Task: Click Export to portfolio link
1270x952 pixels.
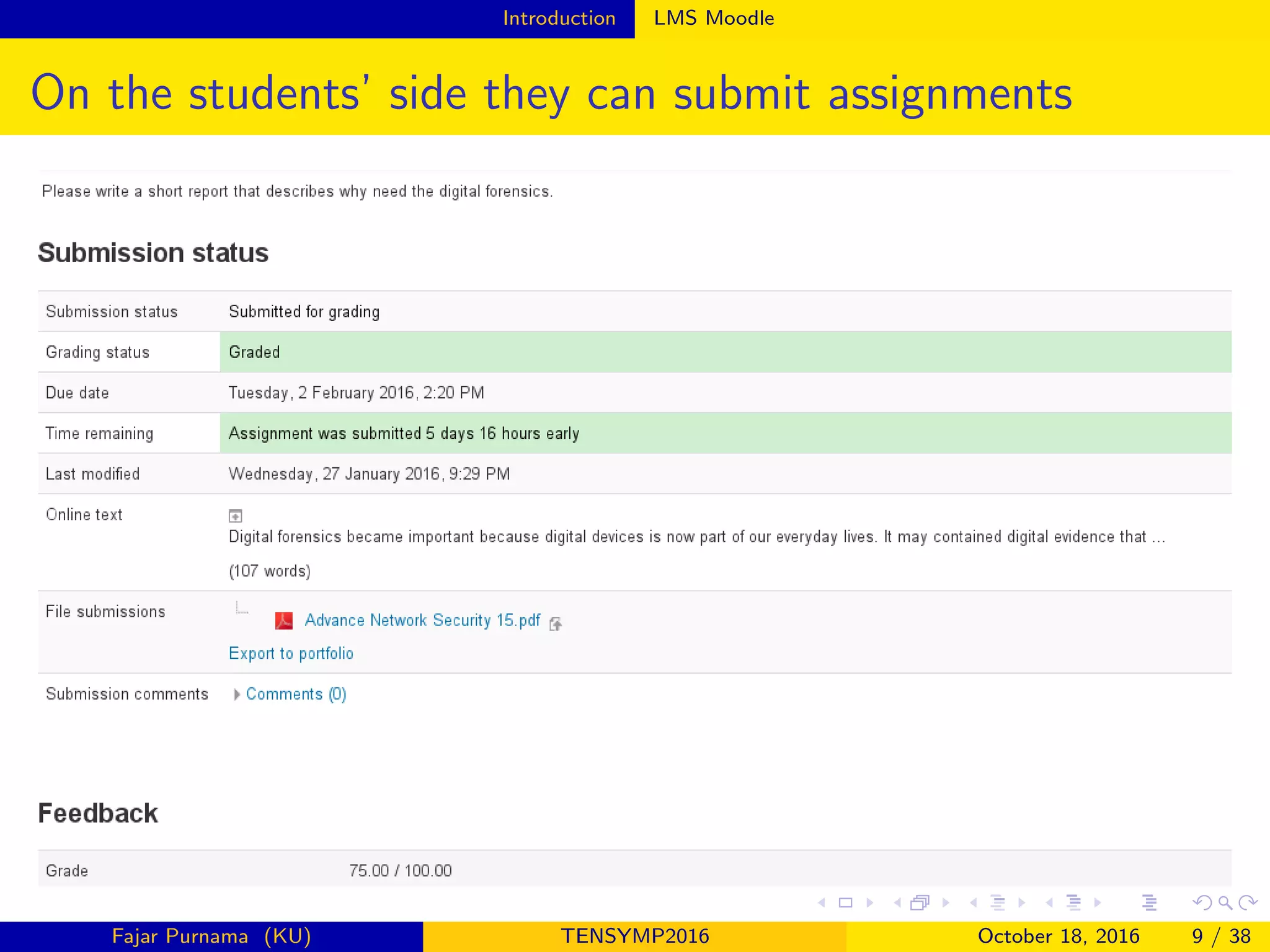Action: (x=291, y=653)
